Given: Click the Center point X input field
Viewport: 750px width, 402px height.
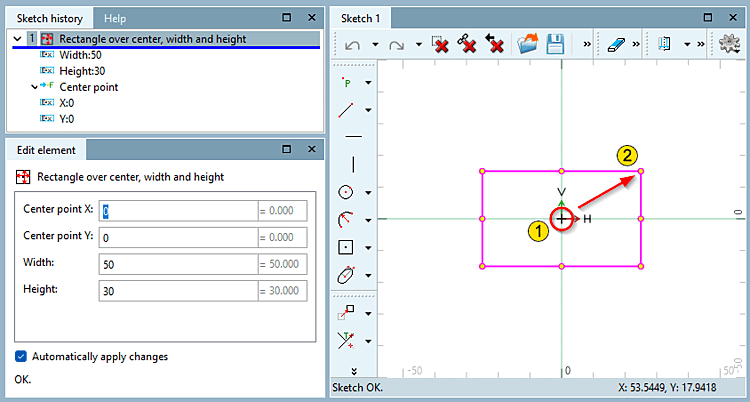Looking at the screenshot, I should 178,211.
